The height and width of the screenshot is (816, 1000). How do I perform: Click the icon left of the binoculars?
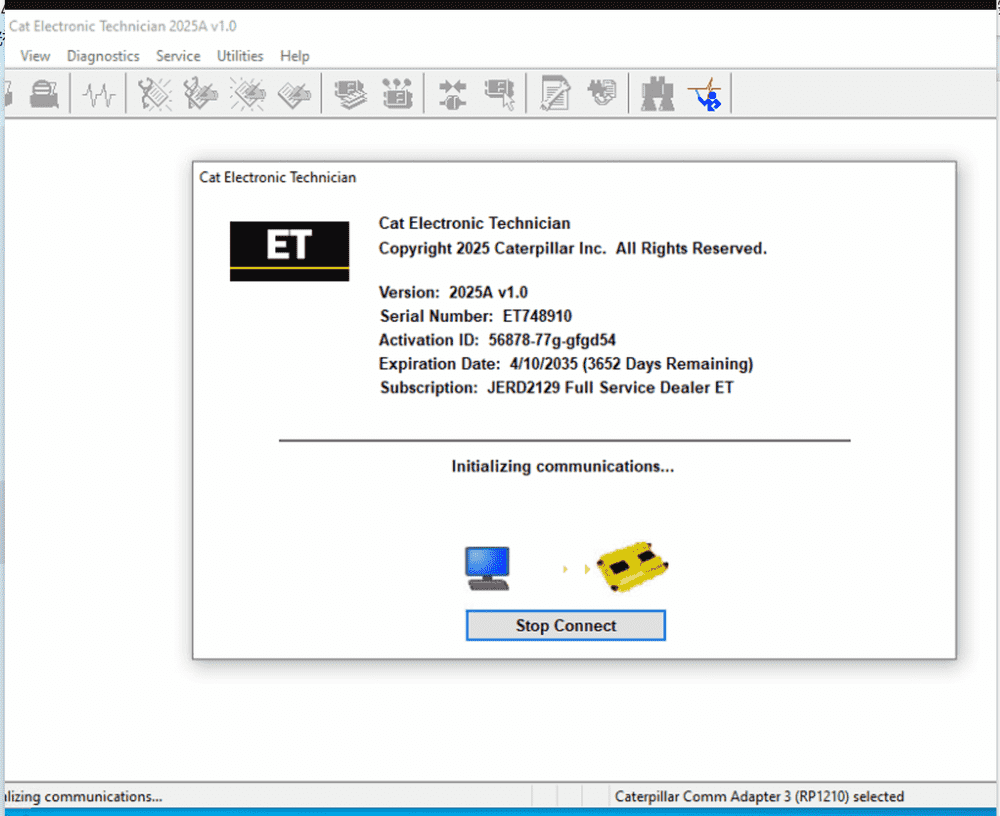(x=601, y=95)
